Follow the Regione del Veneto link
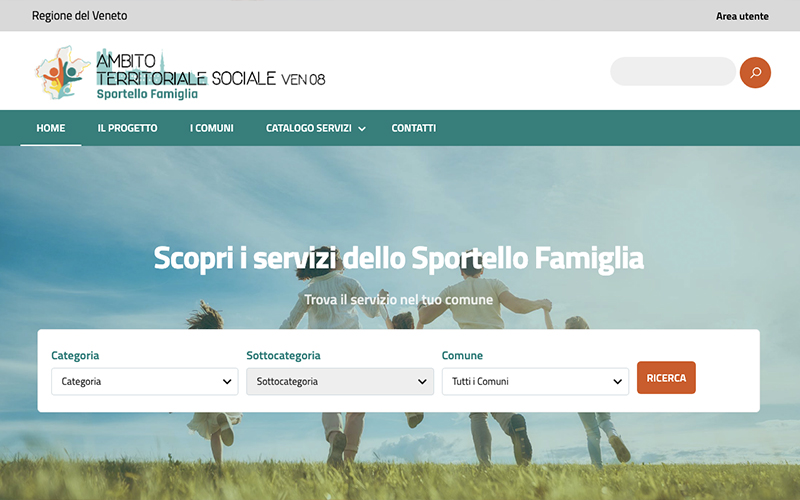 (x=80, y=16)
